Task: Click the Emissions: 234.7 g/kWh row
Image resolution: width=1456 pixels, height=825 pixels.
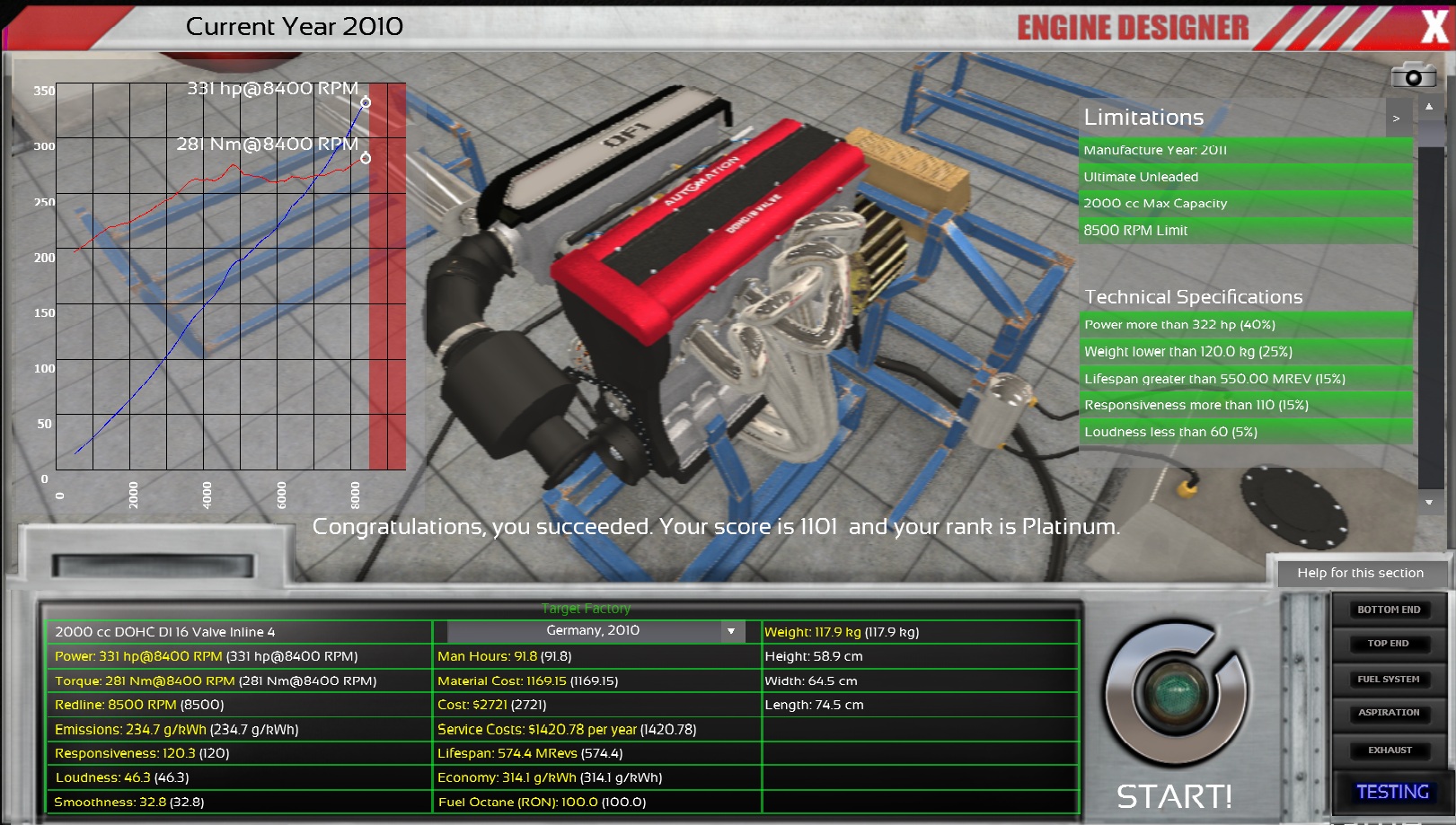Action: click(x=239, y=730)
